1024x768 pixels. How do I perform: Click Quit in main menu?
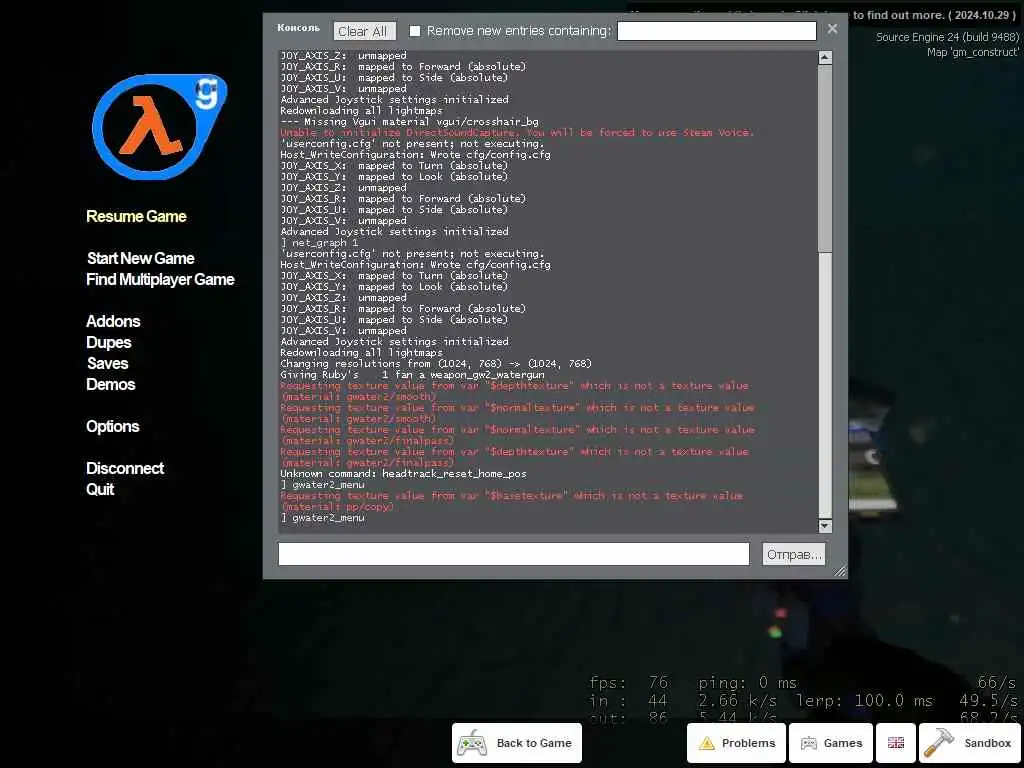(x=100, y=489)
